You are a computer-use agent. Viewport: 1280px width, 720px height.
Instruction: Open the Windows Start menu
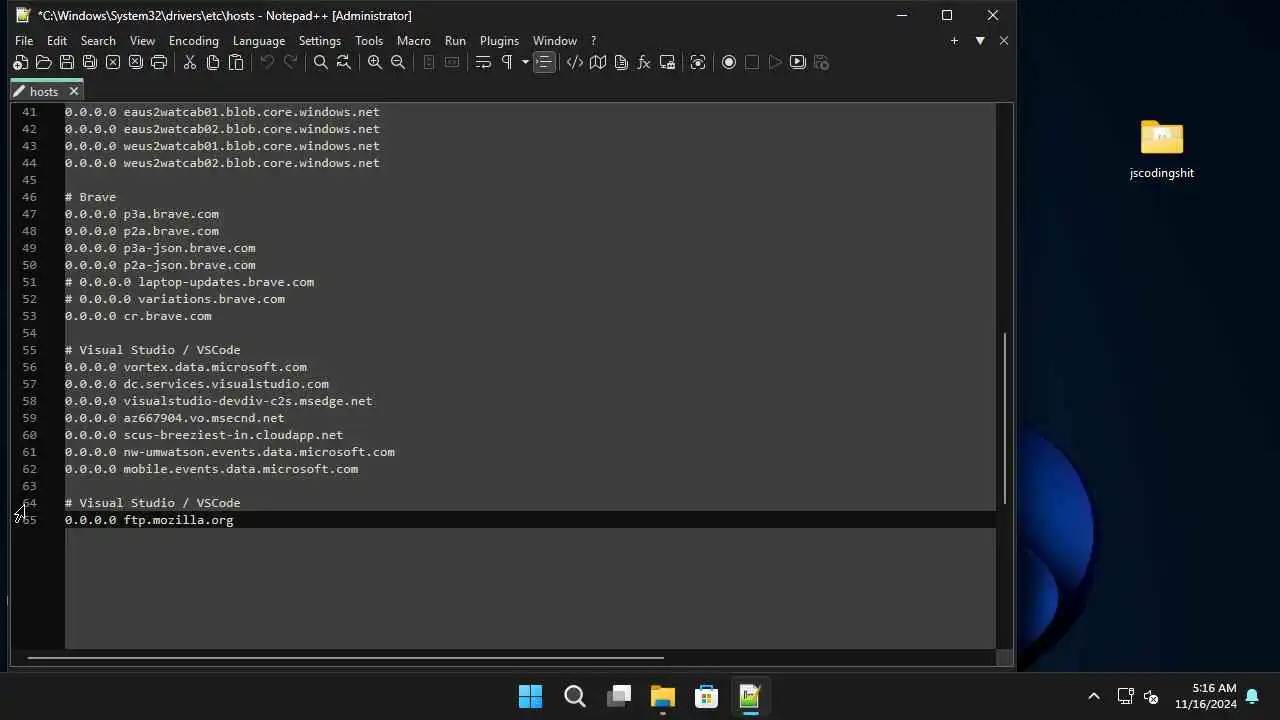coord(530,696)
